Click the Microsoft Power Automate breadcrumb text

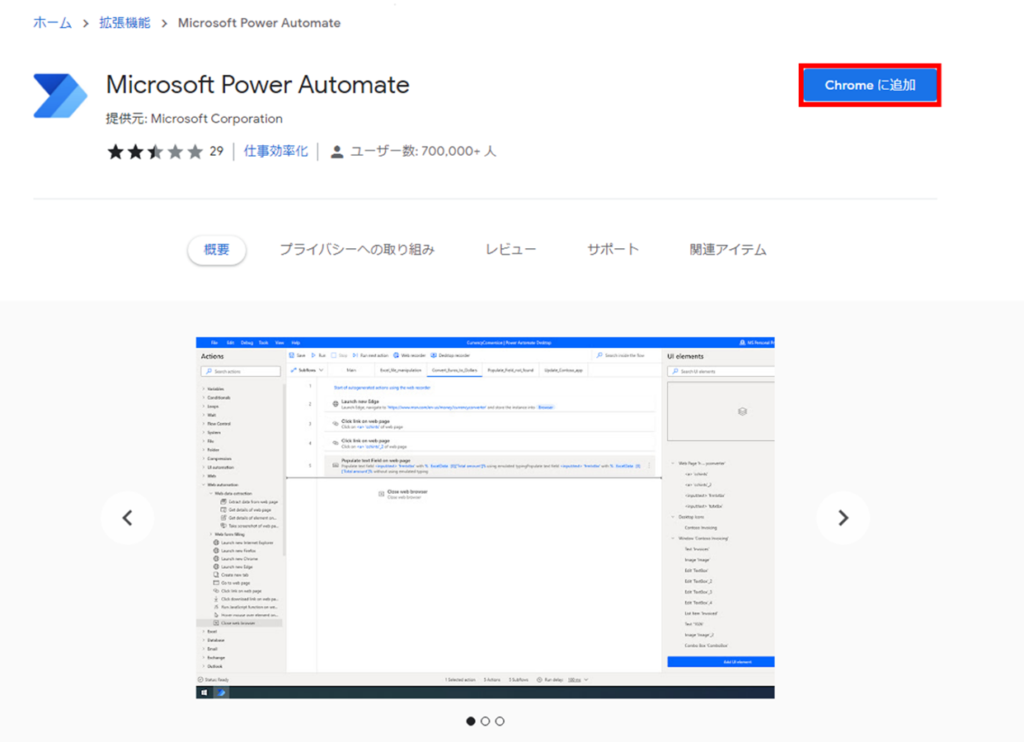click(x=259, y=23)
